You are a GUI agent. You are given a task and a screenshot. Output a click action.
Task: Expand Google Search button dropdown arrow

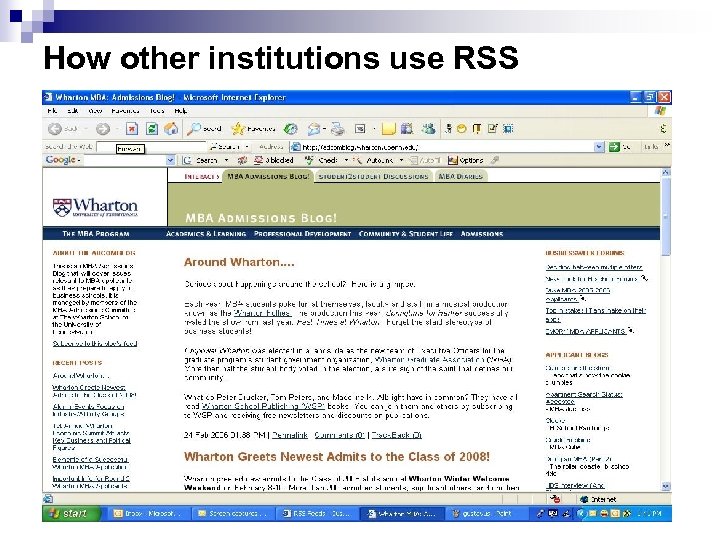point(226,160)
